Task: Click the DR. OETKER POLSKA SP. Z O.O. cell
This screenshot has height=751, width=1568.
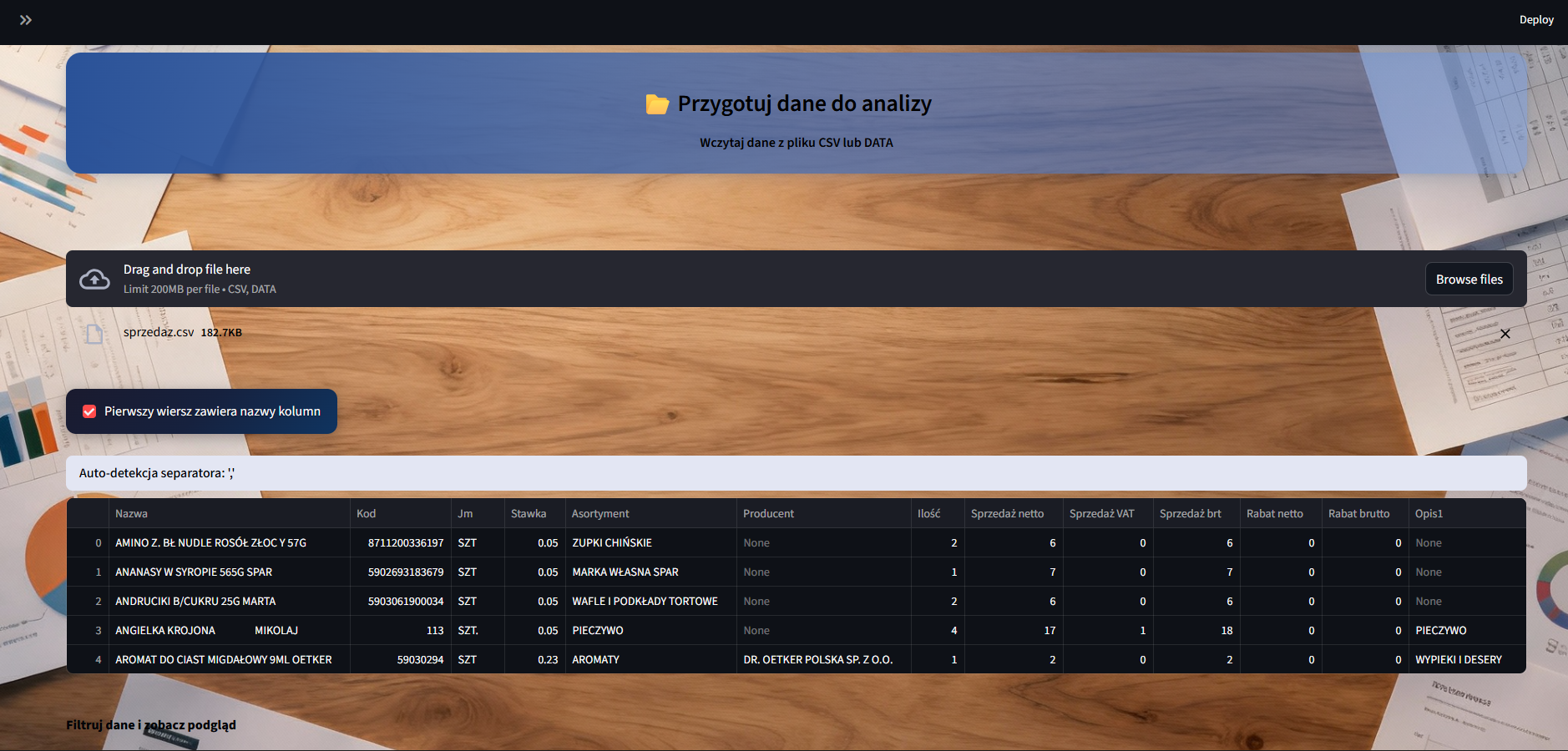Action: (824, 659)
